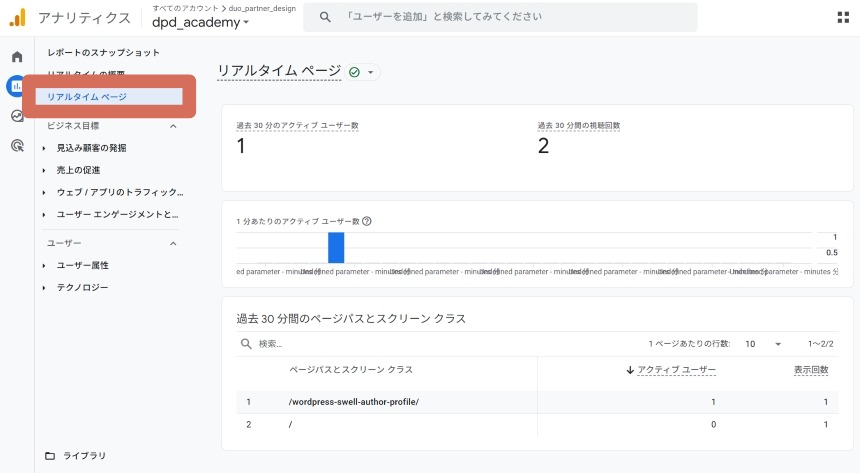Open the Home icon in left rail

click(17, 56)
